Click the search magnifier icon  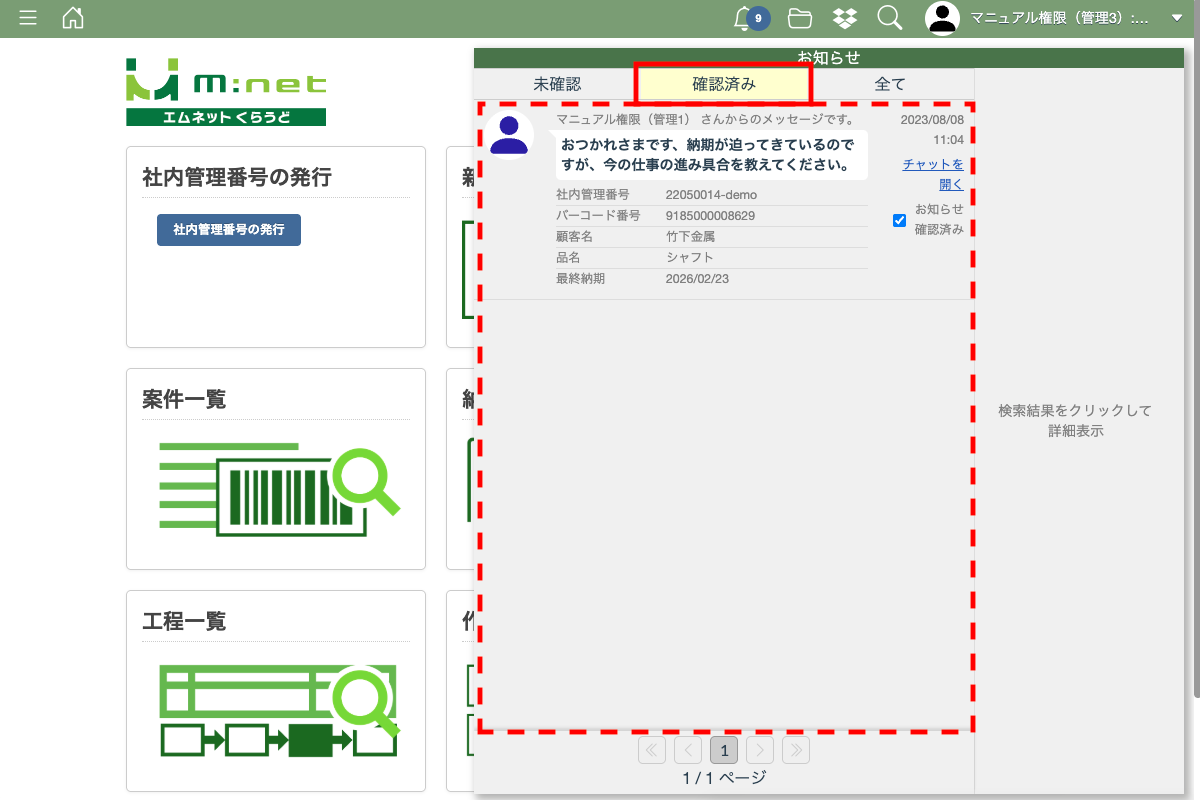pos(889,18)
